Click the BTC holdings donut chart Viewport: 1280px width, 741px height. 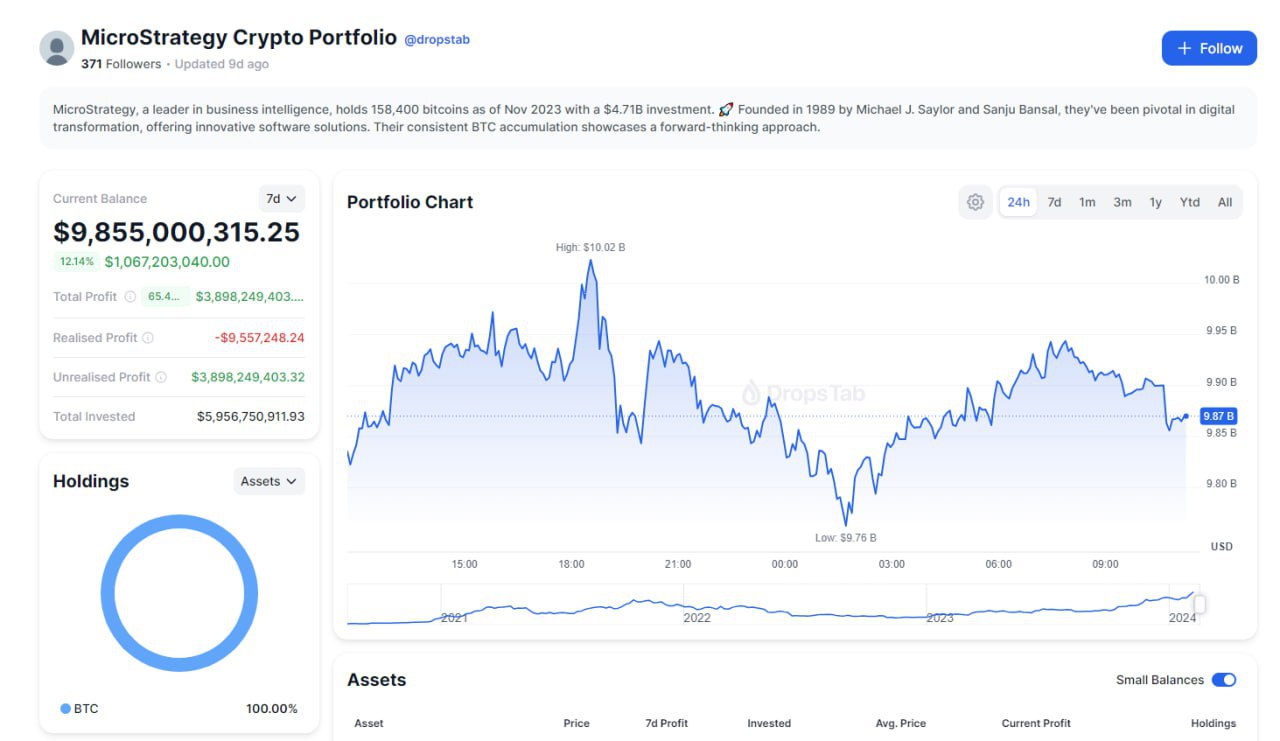[x=179, y=594]
